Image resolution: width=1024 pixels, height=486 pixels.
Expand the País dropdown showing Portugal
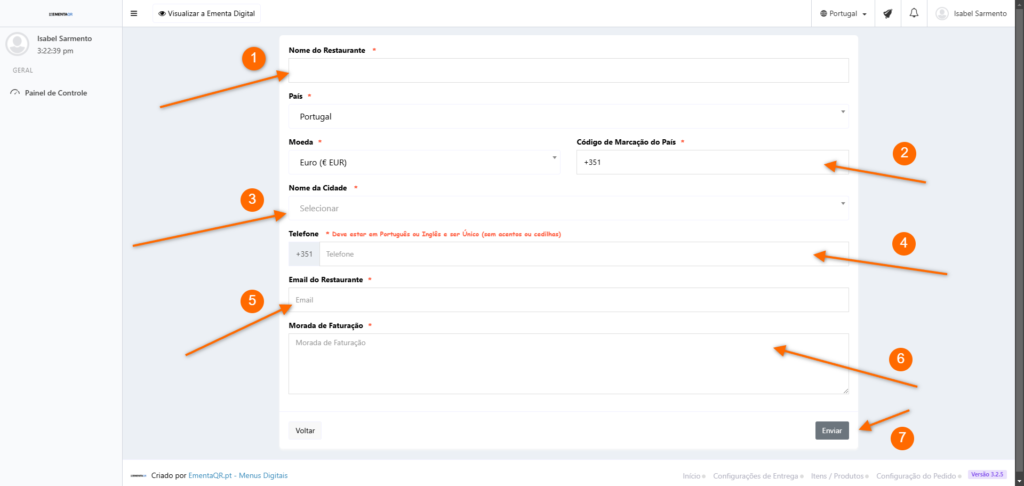[x=568, y=116]
